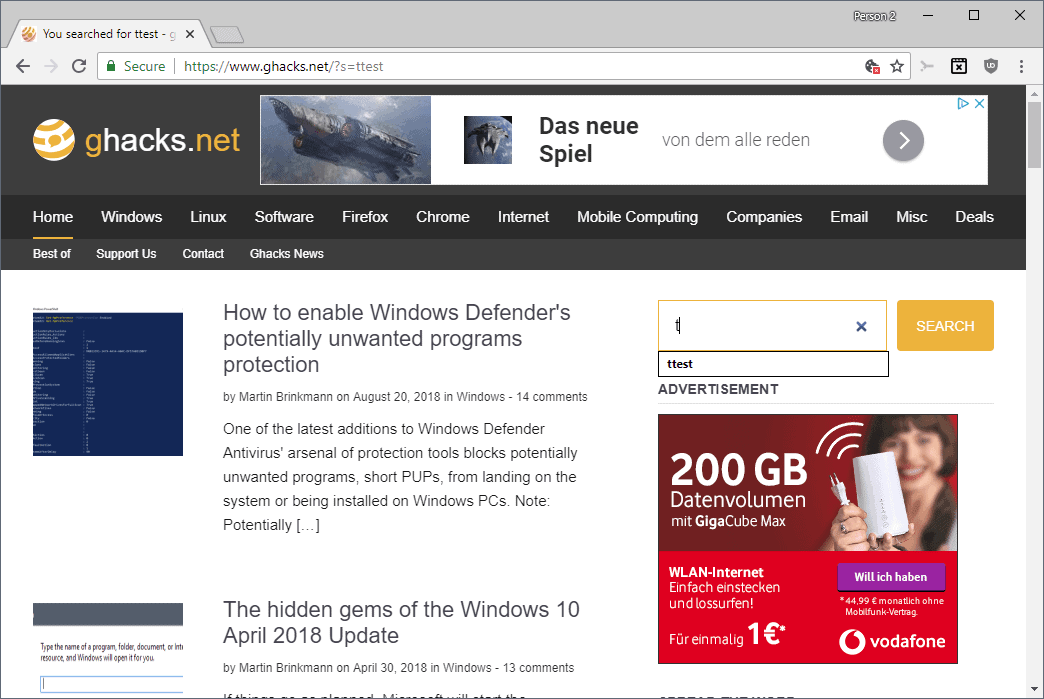Click 'Will ich haben' in the Vodafone ad
This screenshot has height=699, width=1044.
click(x=891, y=576)
